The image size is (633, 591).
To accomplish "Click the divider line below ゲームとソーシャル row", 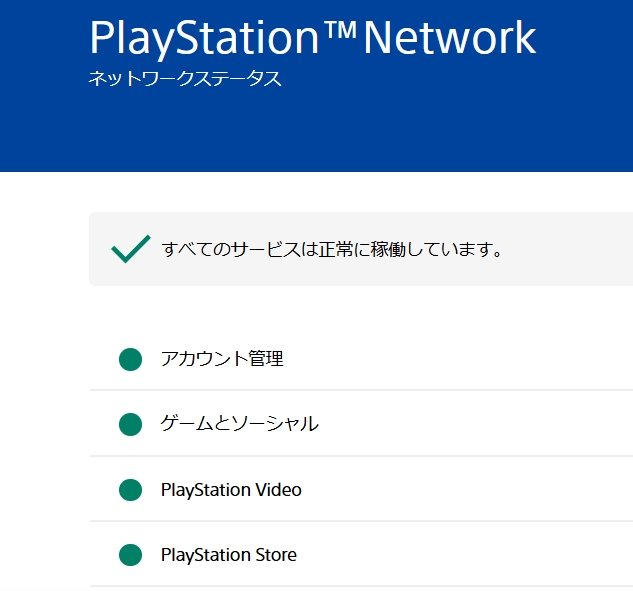I will [x=360, y=456].
